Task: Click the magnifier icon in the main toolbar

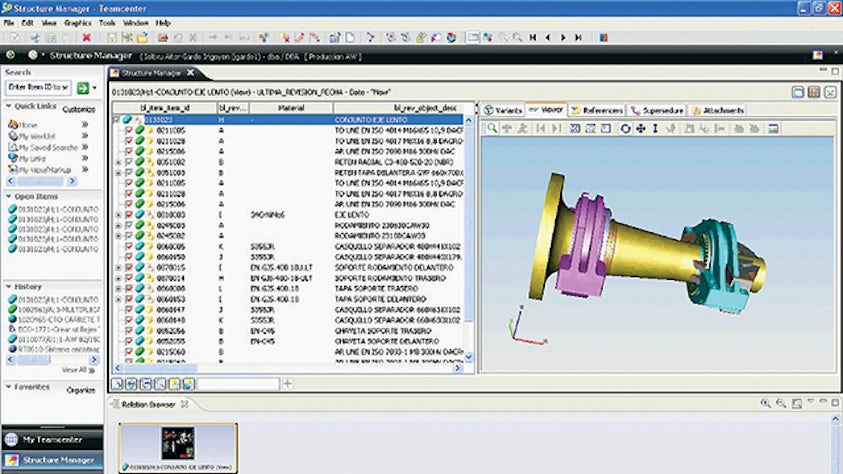Action: pyautogui.click(x=517, y=38)
